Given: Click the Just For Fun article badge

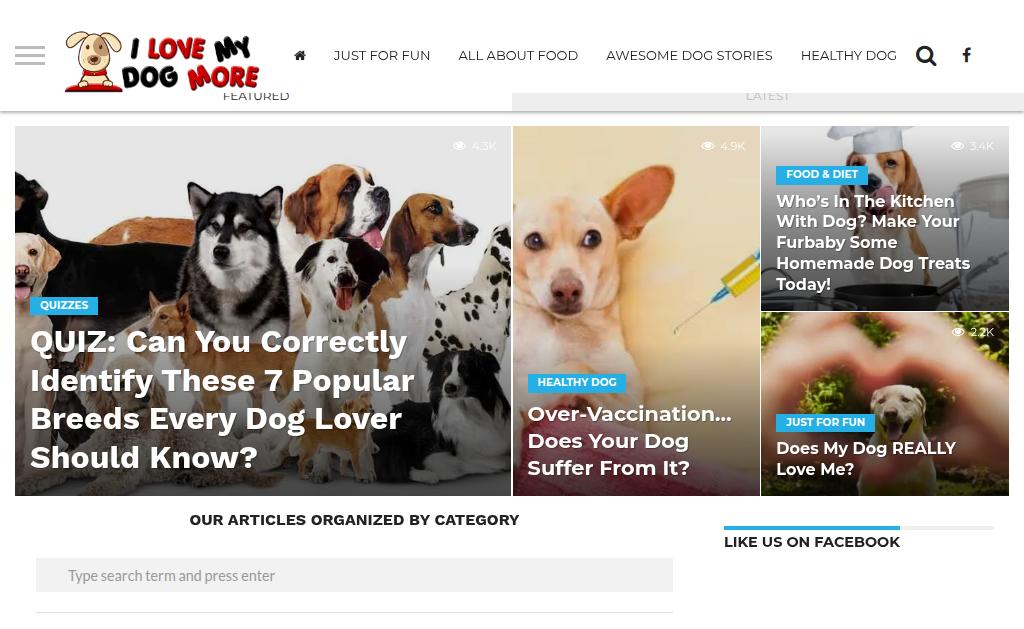Looking at the screenshot, I should click(825, 422).
